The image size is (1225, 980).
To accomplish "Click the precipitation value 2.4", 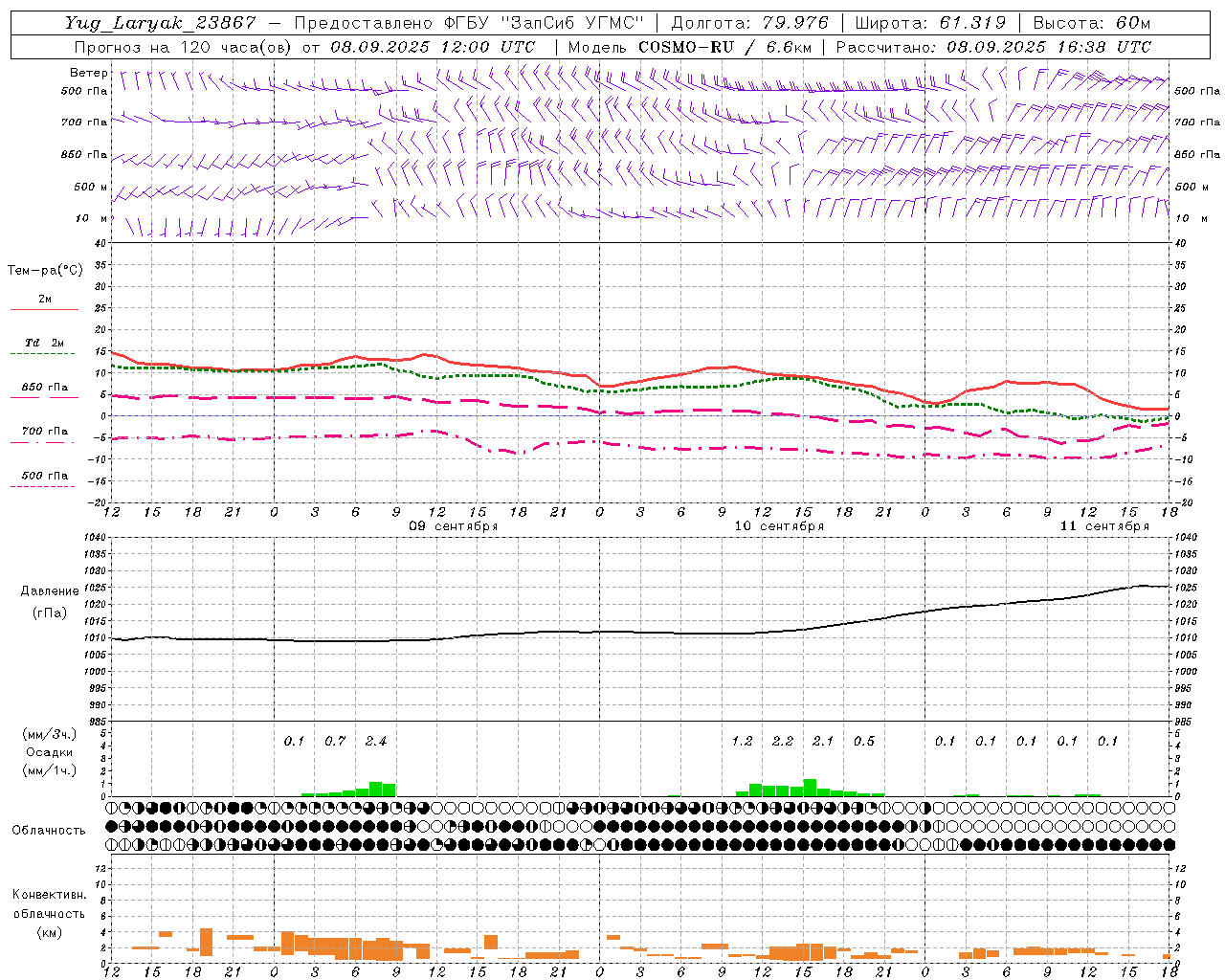I will pyautogui.click(x=376, y=742).
